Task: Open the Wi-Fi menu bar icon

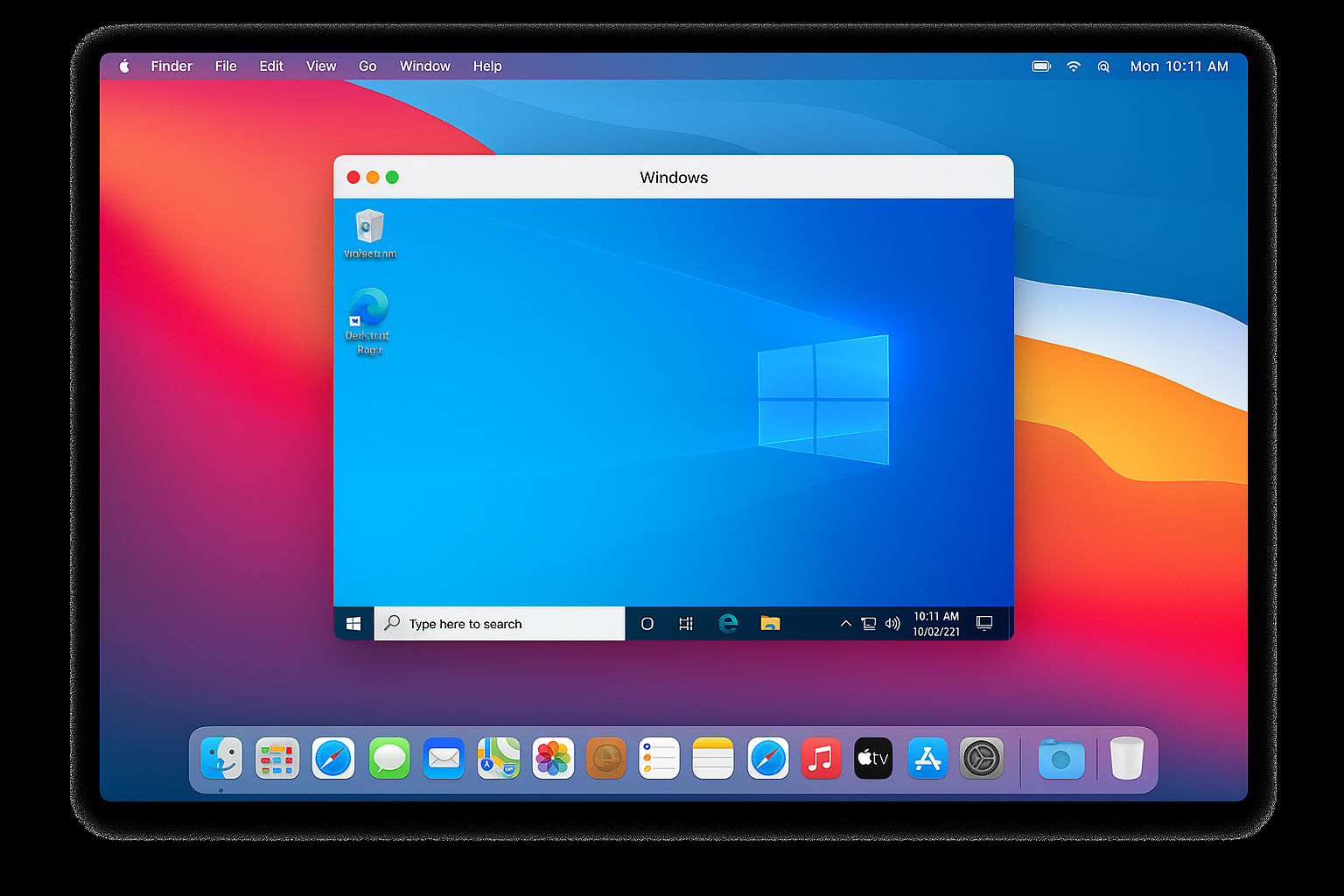Action: point(1074,66)
